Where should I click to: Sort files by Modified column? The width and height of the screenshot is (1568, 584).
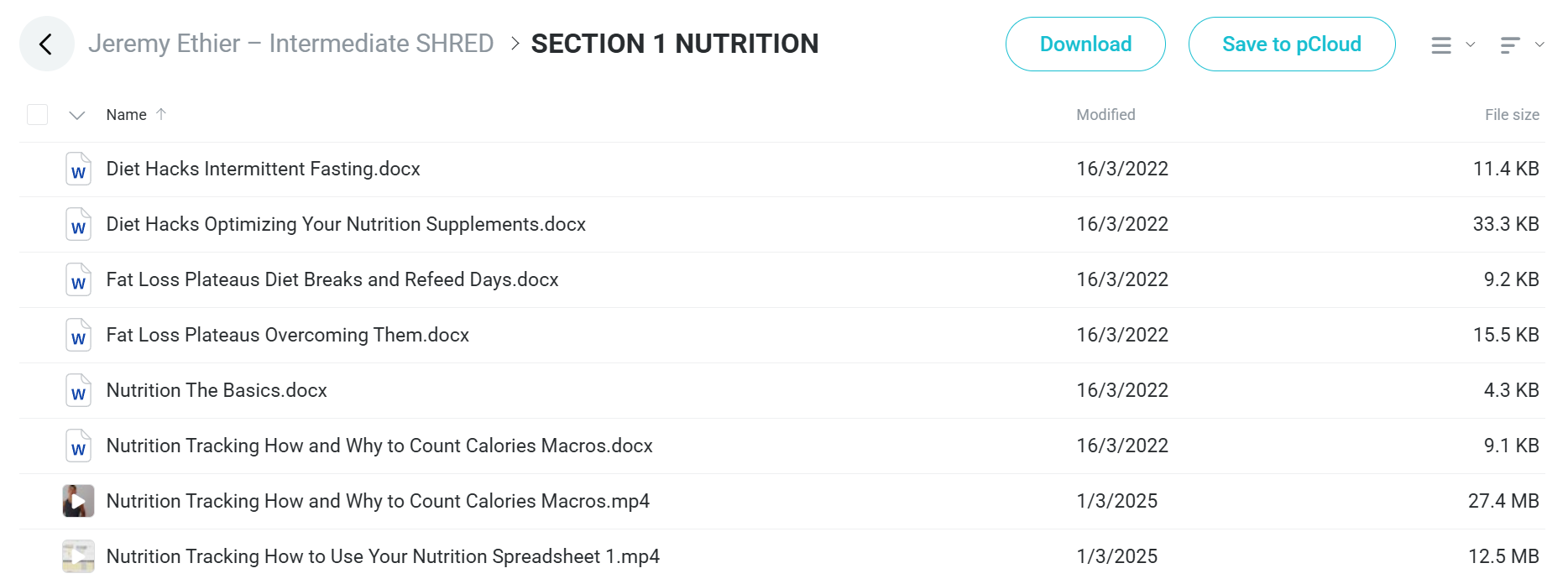pyautogui.click(x=1105, y=115)
